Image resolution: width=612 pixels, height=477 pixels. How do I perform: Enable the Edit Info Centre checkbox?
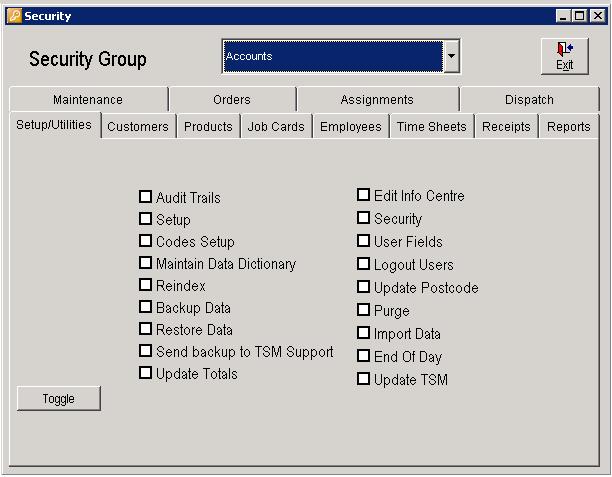point(364,195)
